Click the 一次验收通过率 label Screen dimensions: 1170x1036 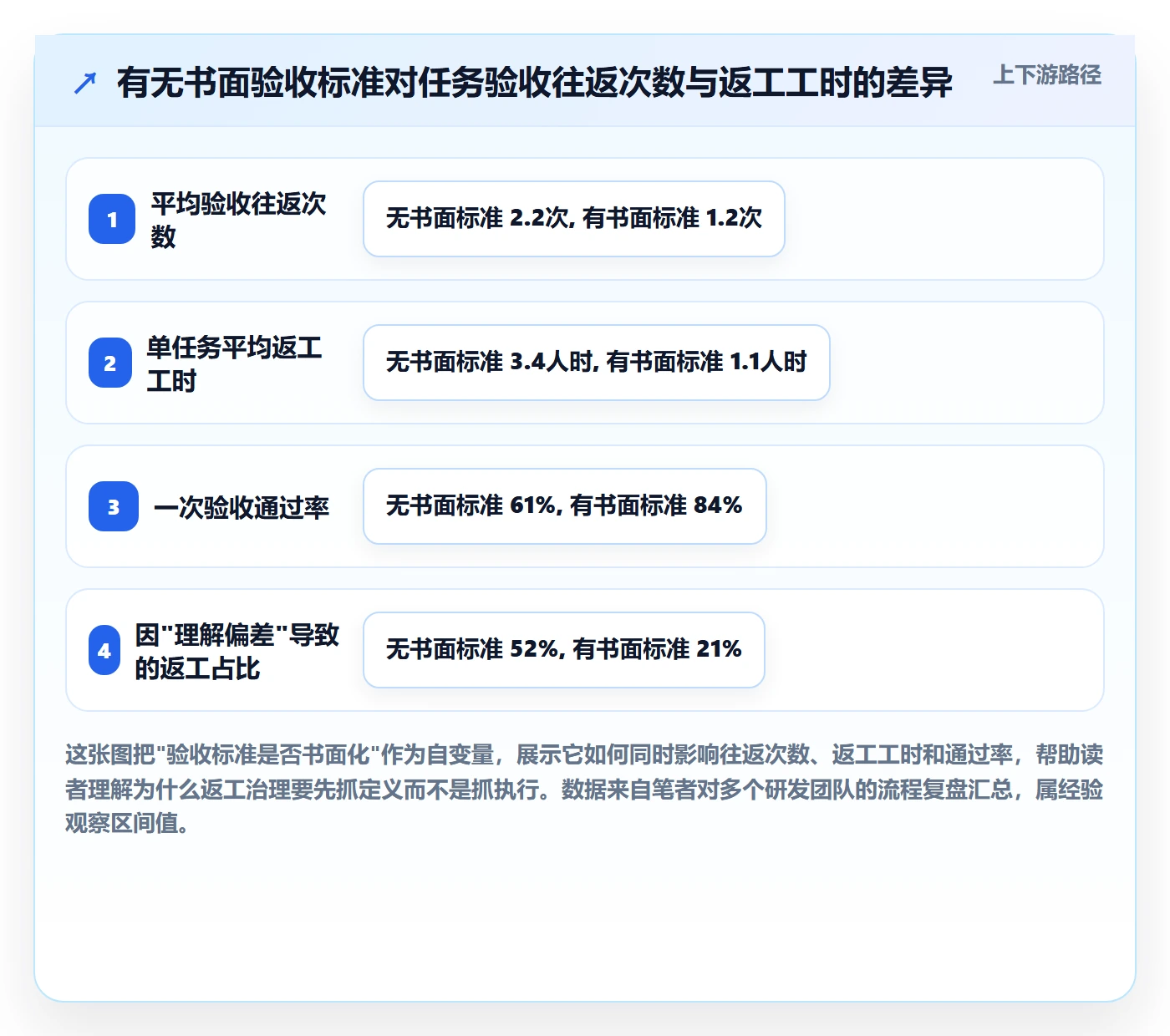pos(242,507)
